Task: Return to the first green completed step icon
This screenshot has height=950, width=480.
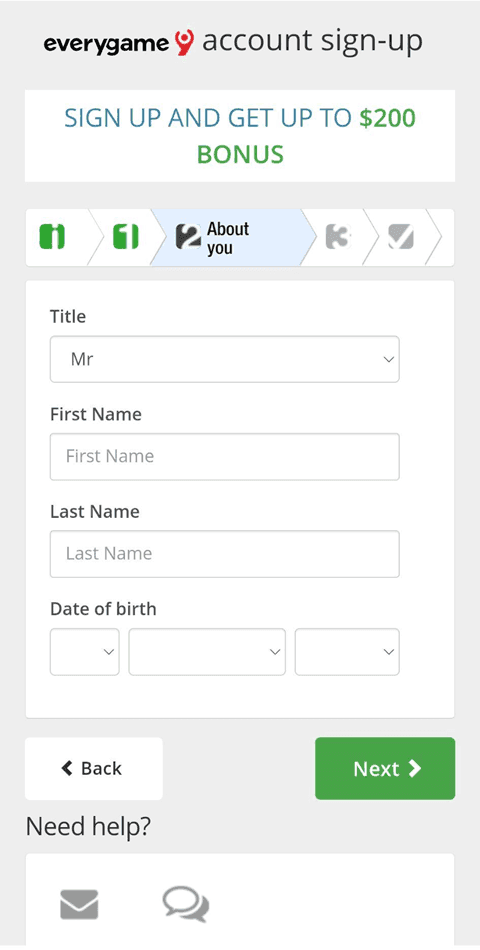Action: coord(52,236)
